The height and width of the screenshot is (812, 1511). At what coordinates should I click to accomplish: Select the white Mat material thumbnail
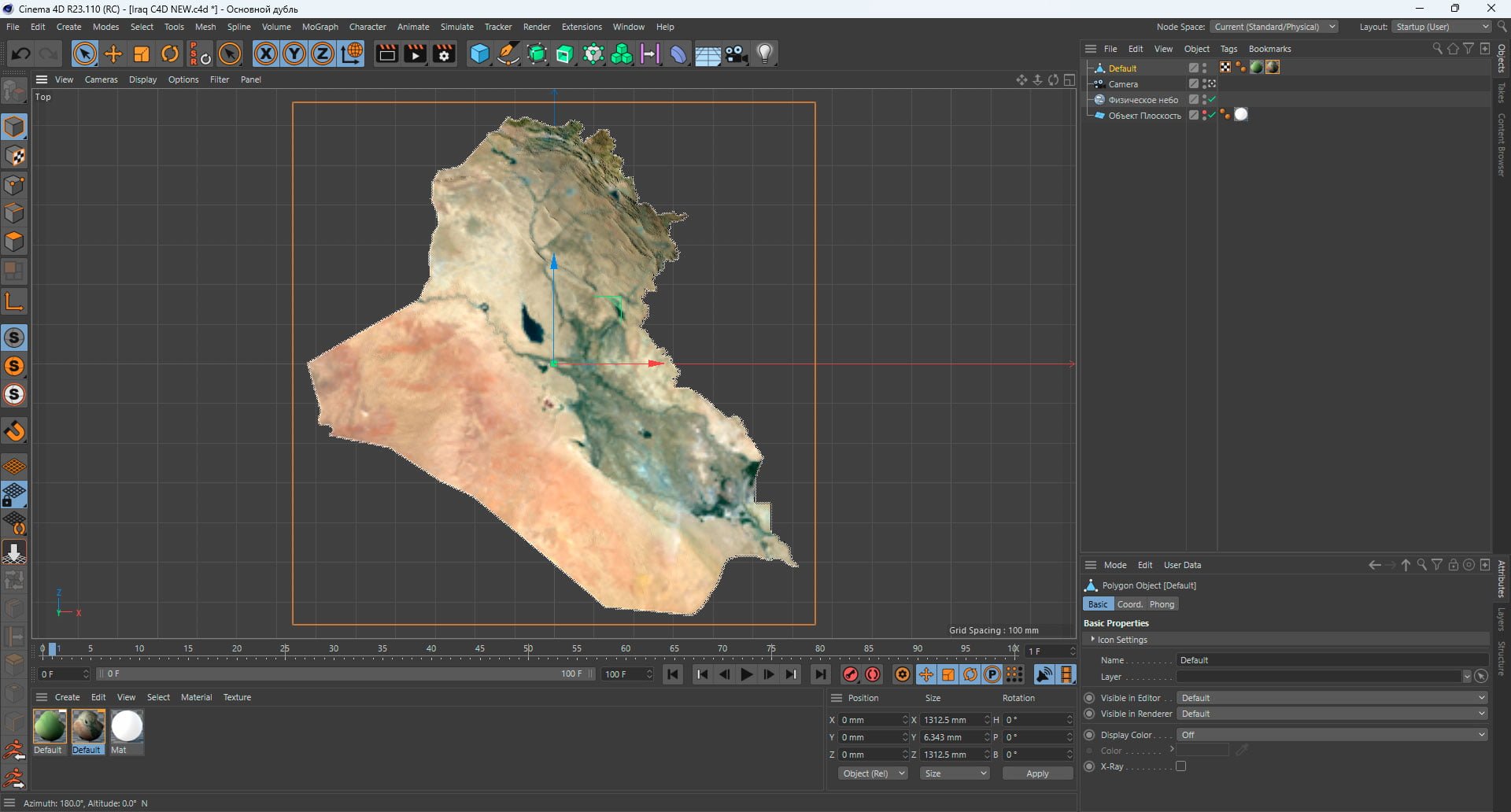(x=127, y=726)
